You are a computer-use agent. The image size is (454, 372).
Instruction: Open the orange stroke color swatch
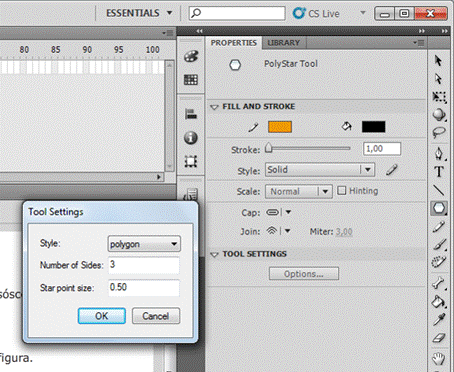point(280,127)
